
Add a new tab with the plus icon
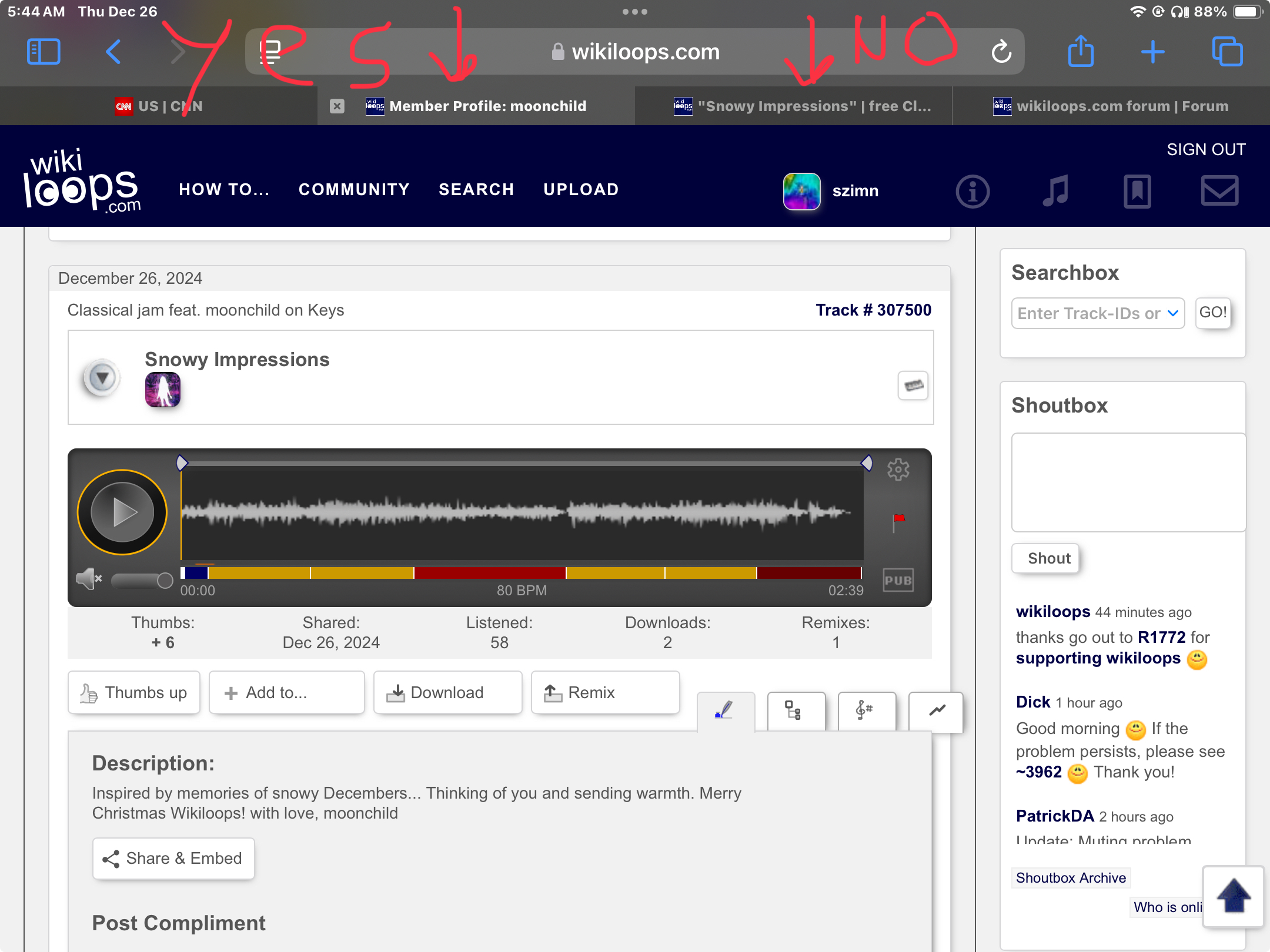click(x=1153, y=52)
